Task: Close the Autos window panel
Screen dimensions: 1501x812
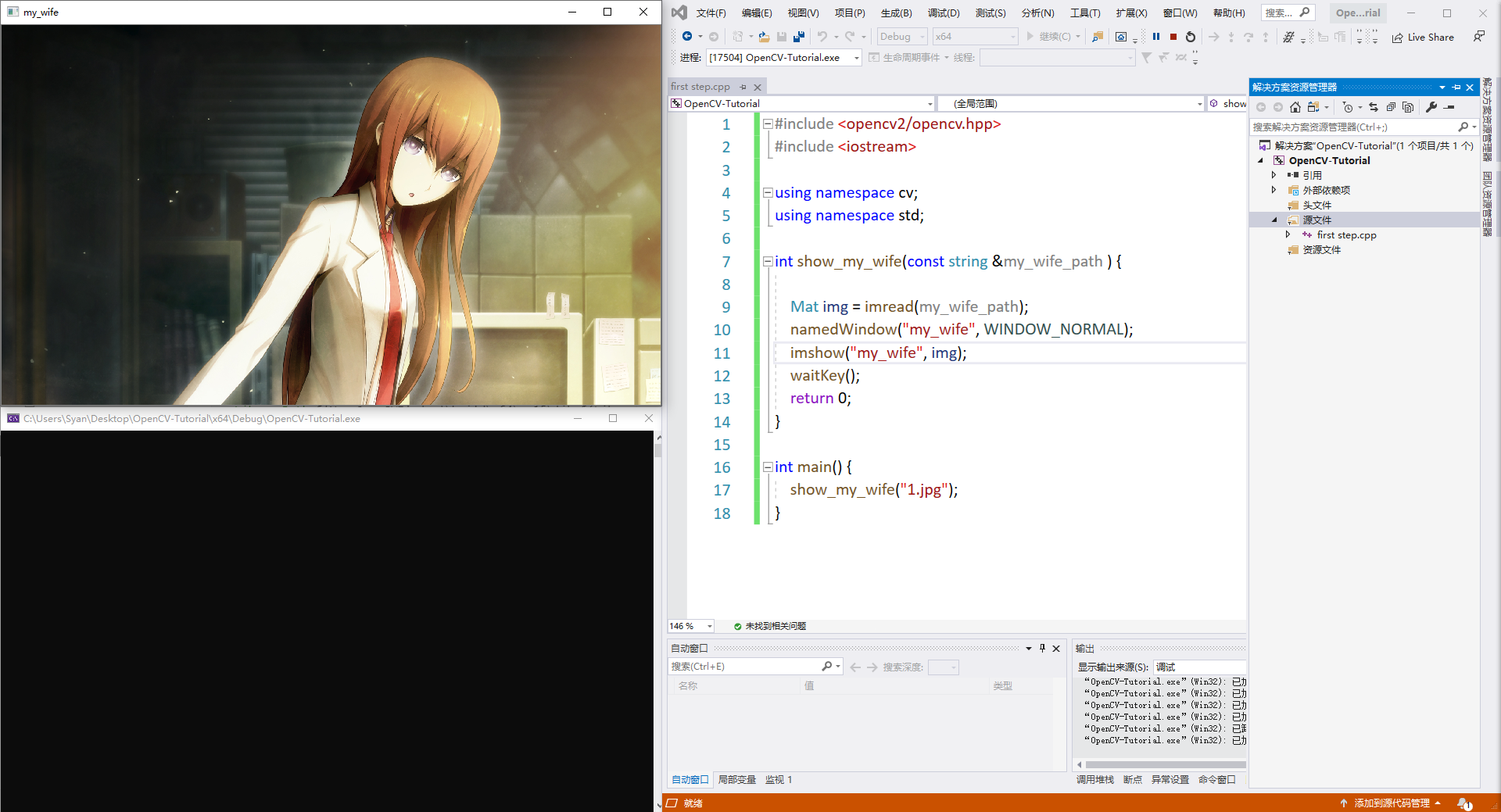Action: coord(1056,648)
